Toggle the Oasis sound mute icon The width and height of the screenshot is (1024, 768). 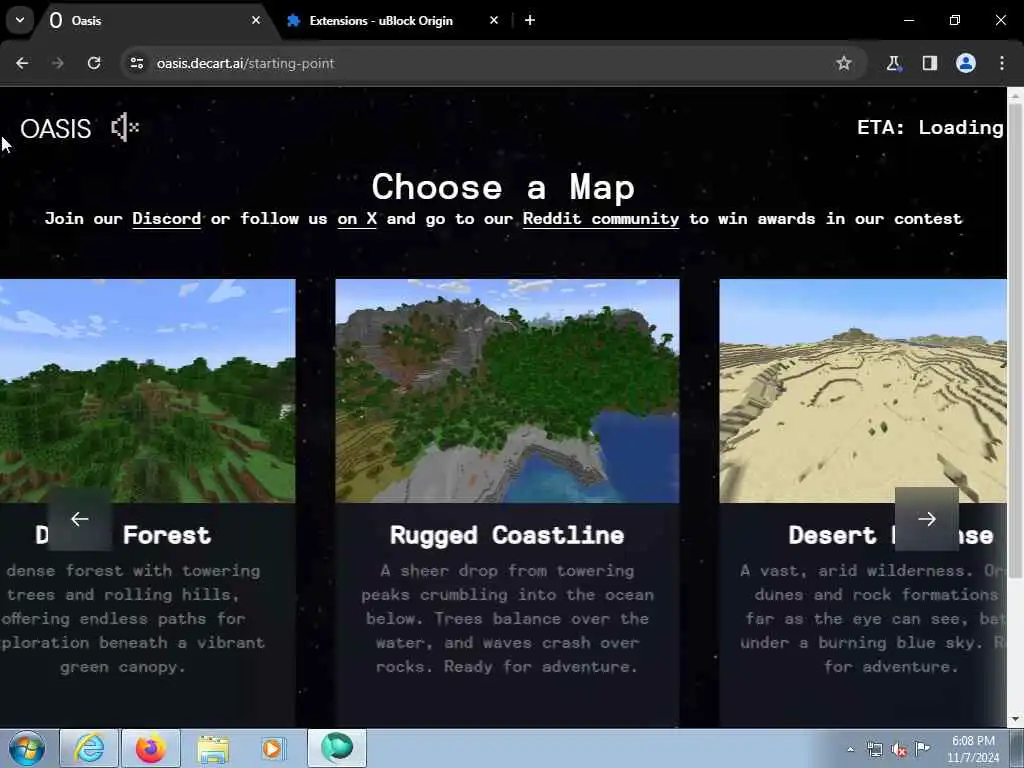click(x=125, y=127)
